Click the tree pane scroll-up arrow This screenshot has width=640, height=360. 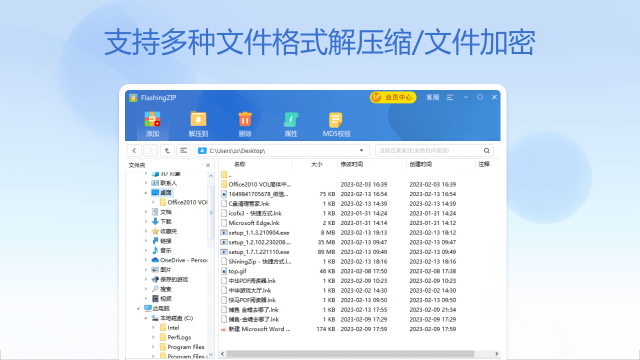click(x=211, y=176)
